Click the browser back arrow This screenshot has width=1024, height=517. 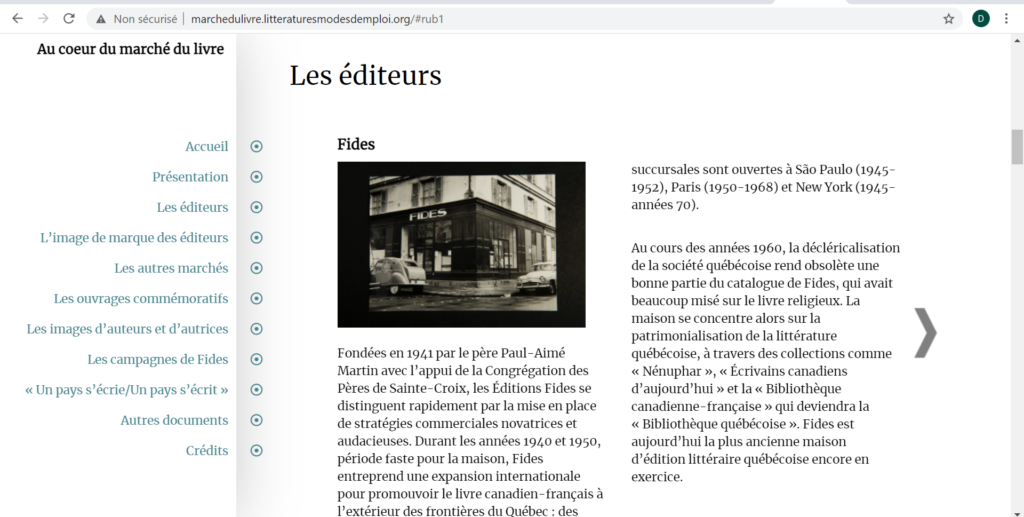click(x=18, y=19)
